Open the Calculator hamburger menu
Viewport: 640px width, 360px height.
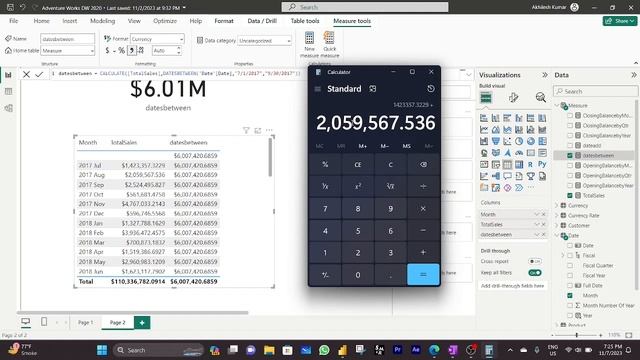(x=318, y=89)
